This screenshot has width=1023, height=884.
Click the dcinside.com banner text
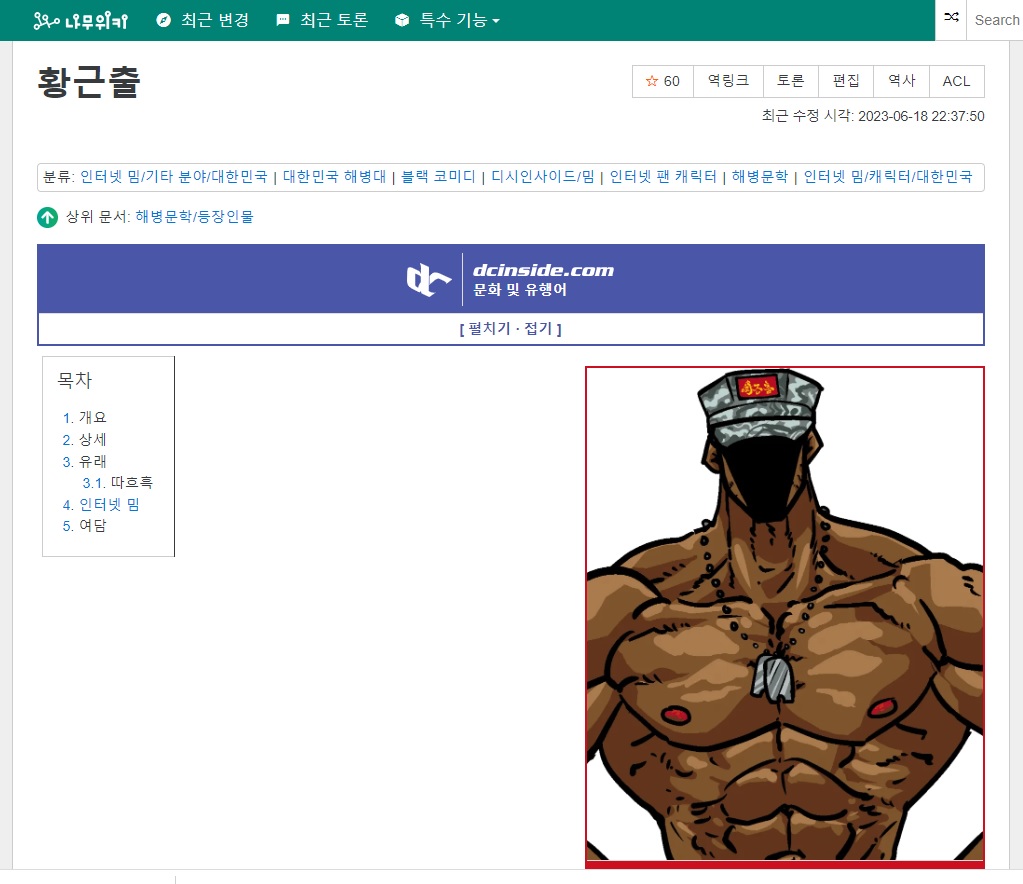coord(543,270)
